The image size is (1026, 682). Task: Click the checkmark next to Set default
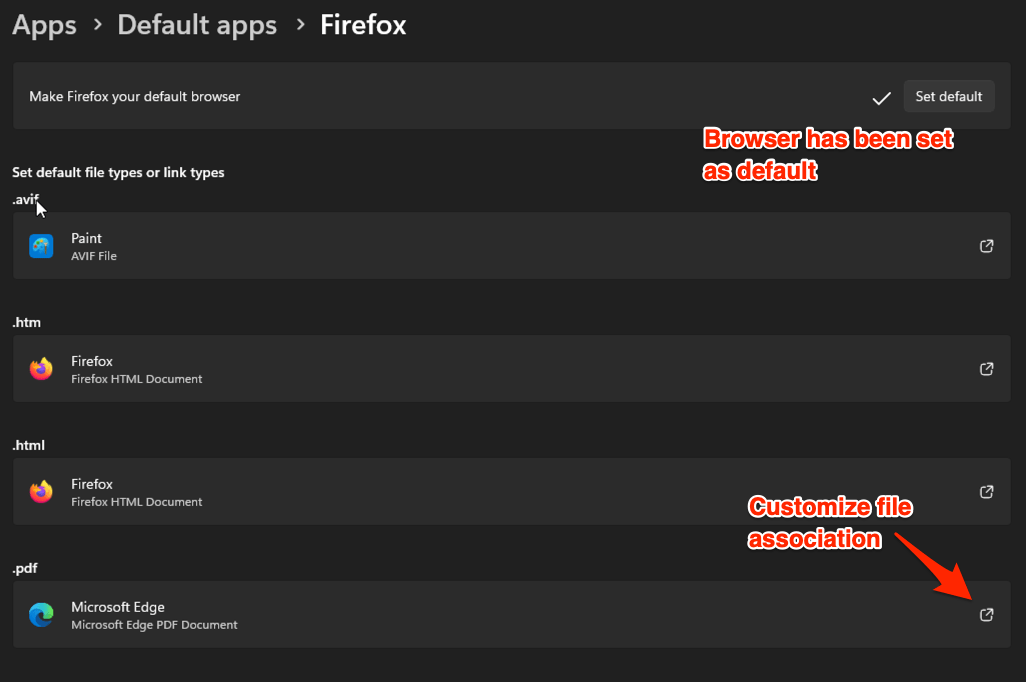[881, 97]
